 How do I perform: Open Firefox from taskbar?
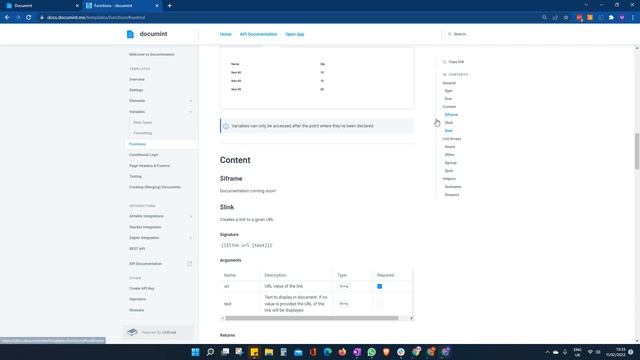point(342,352)
